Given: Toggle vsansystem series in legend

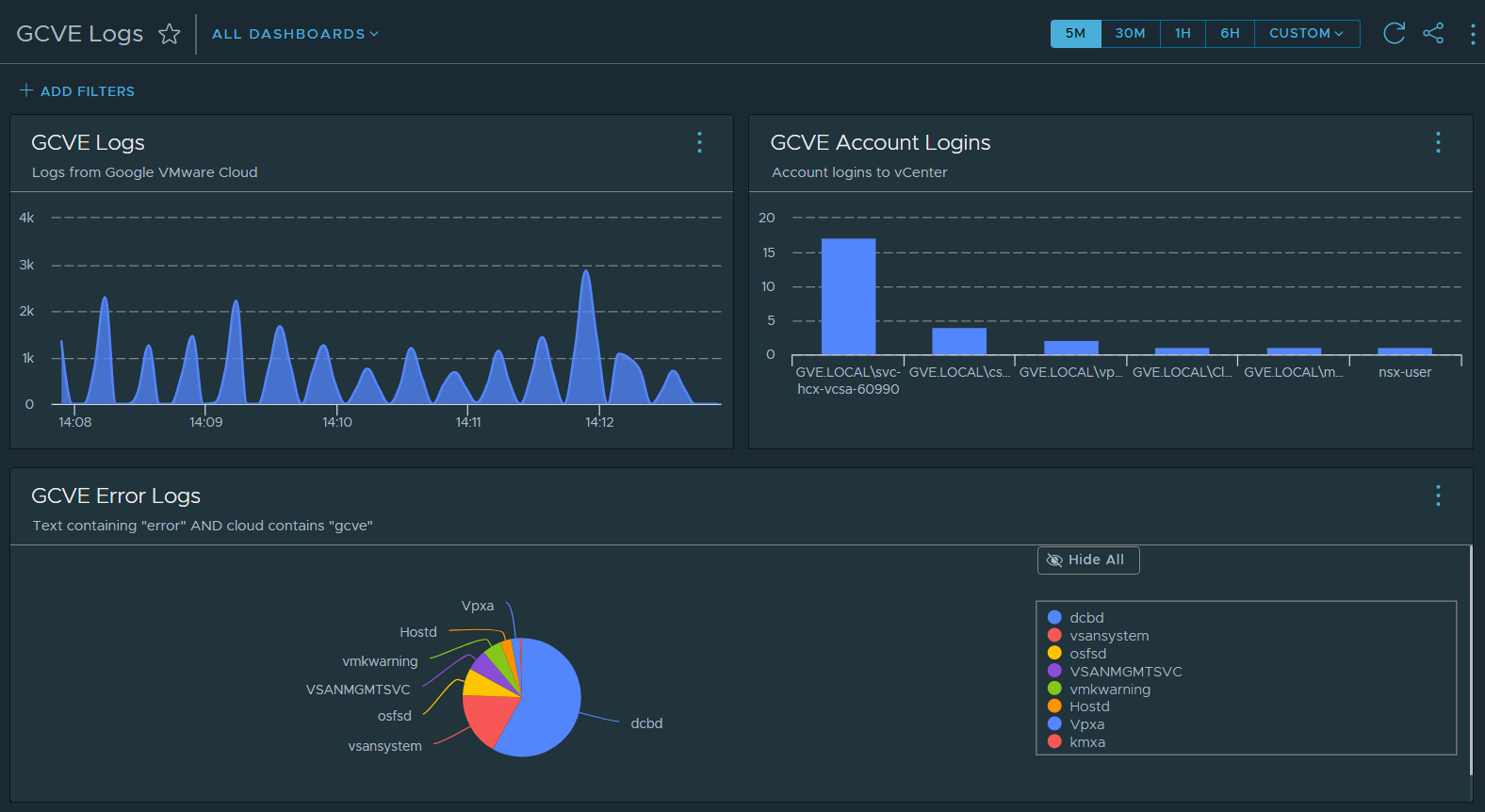Looking at the screenshot, I should [x=1099, y=636].
